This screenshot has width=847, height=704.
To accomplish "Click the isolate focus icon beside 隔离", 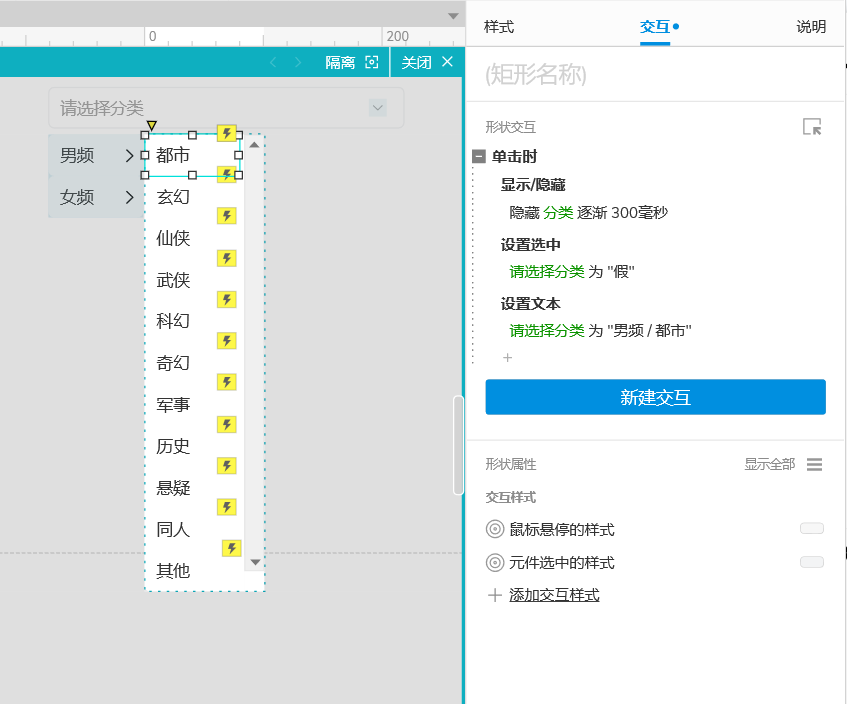I will pyautogui.click(x=372, y=62).
